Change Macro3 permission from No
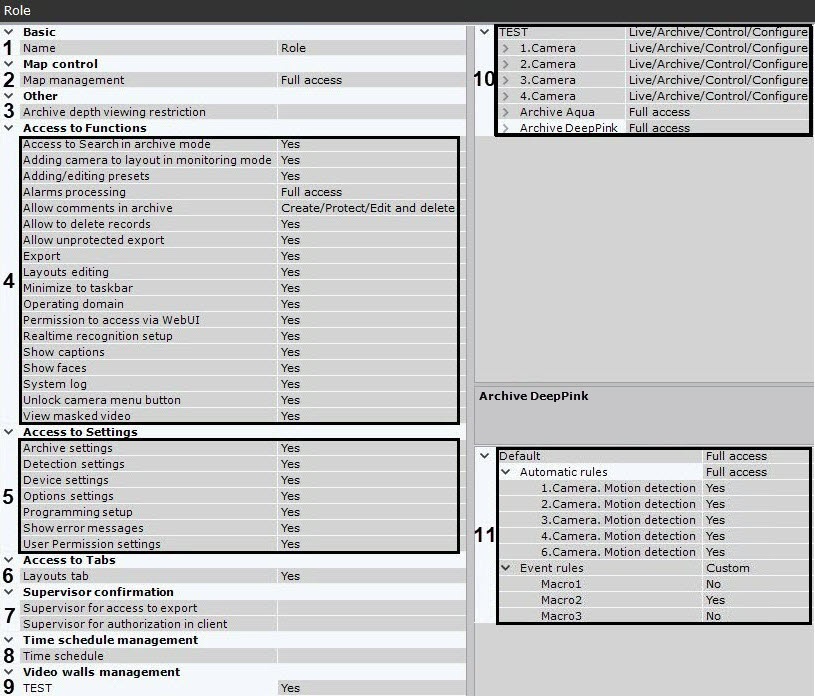Viewport: 815px width, 696px height. [756, 616]
